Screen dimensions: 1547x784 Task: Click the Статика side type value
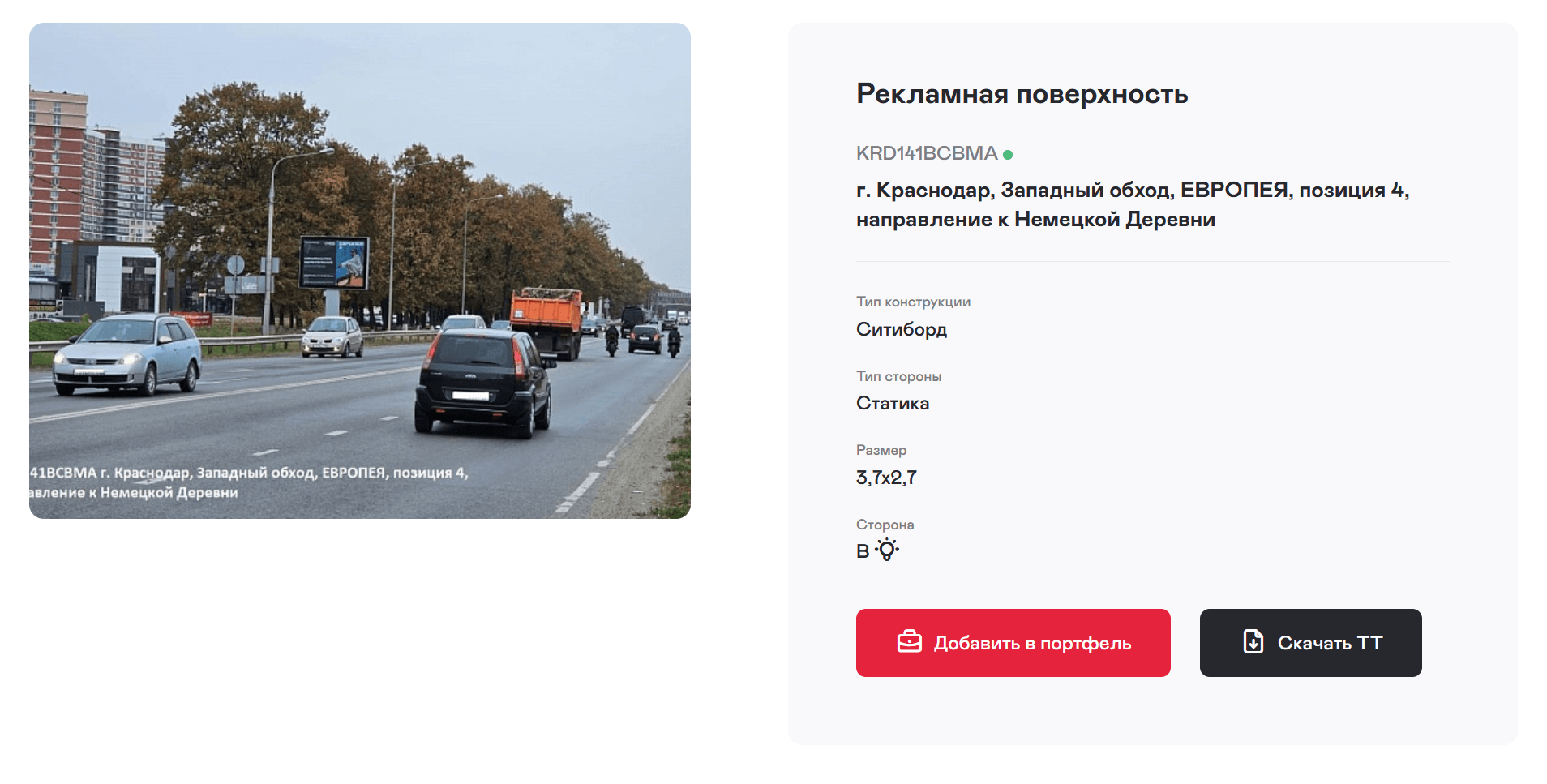click(x=893, y=403)
